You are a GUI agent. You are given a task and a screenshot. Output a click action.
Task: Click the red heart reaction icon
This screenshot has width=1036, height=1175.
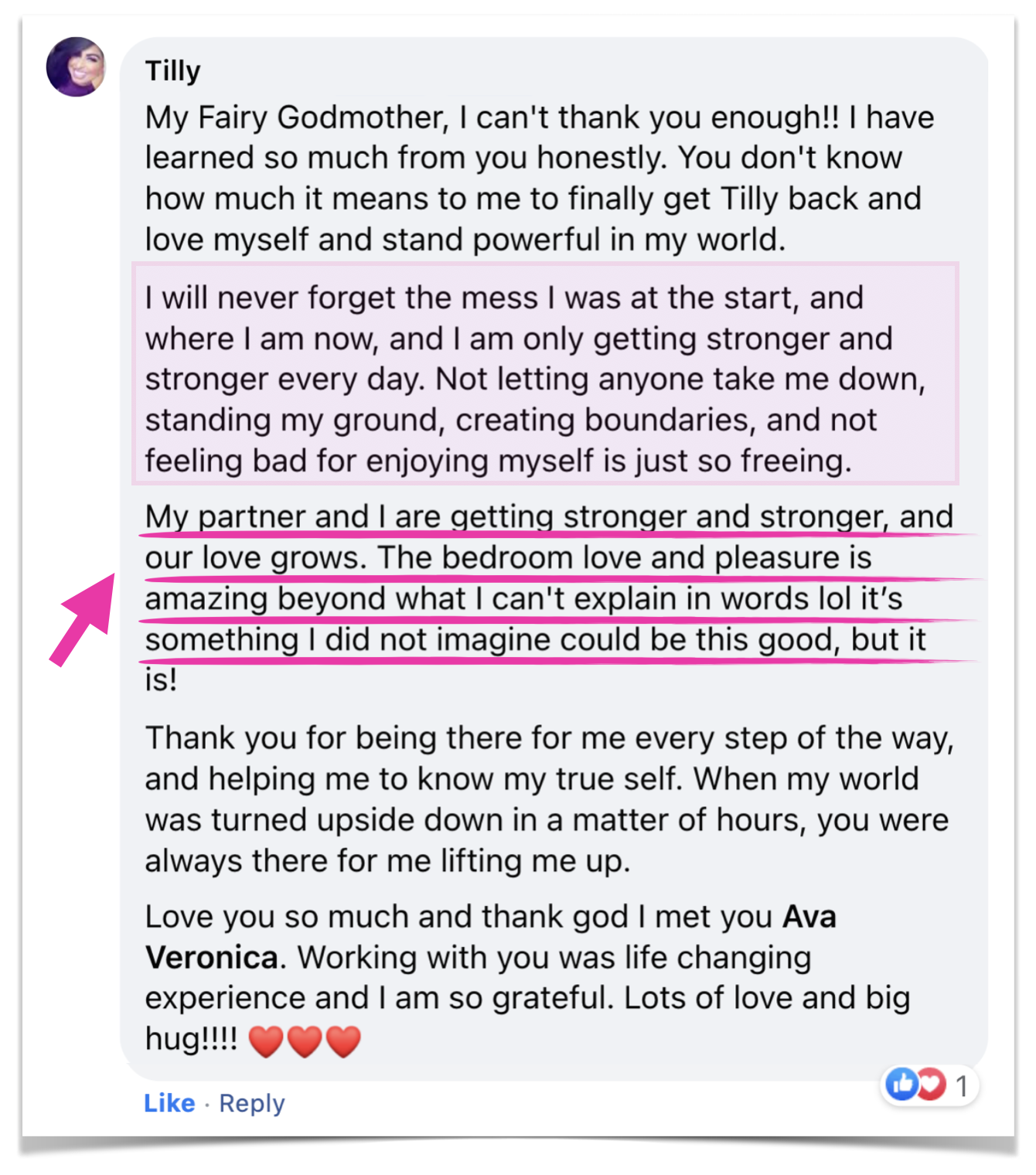932,1084
